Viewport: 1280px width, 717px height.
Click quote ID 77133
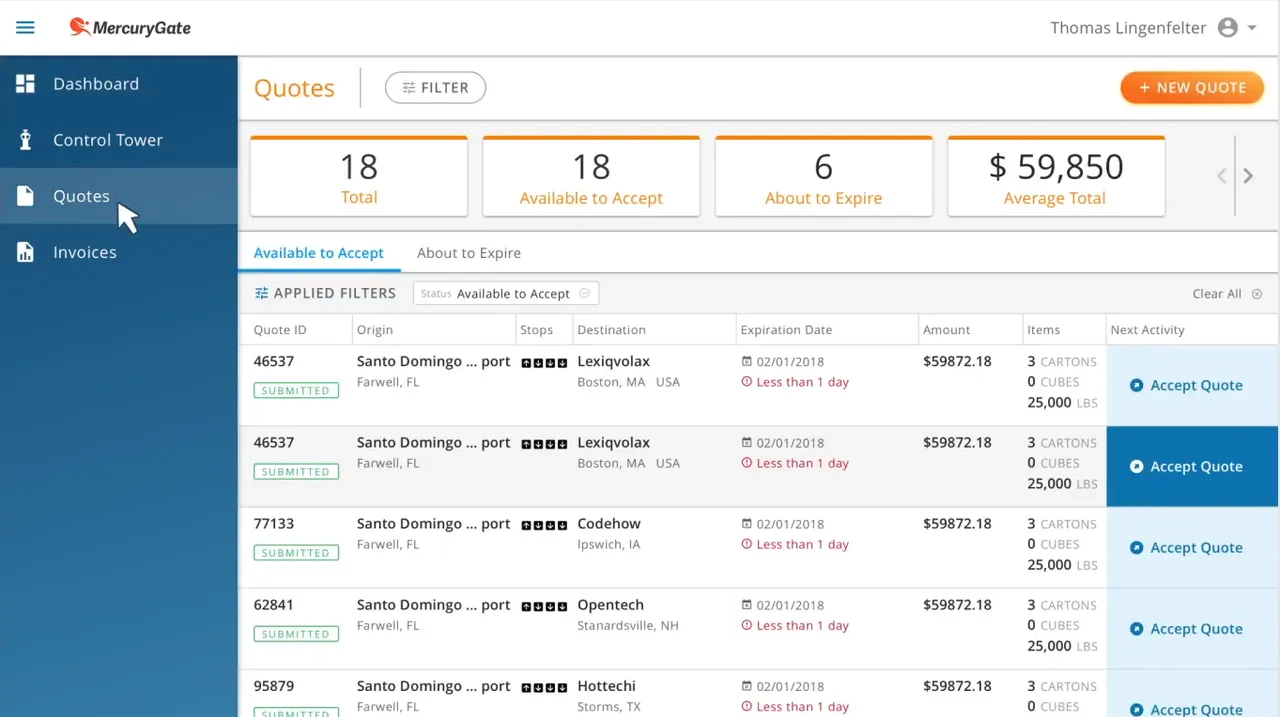point(274,524)
